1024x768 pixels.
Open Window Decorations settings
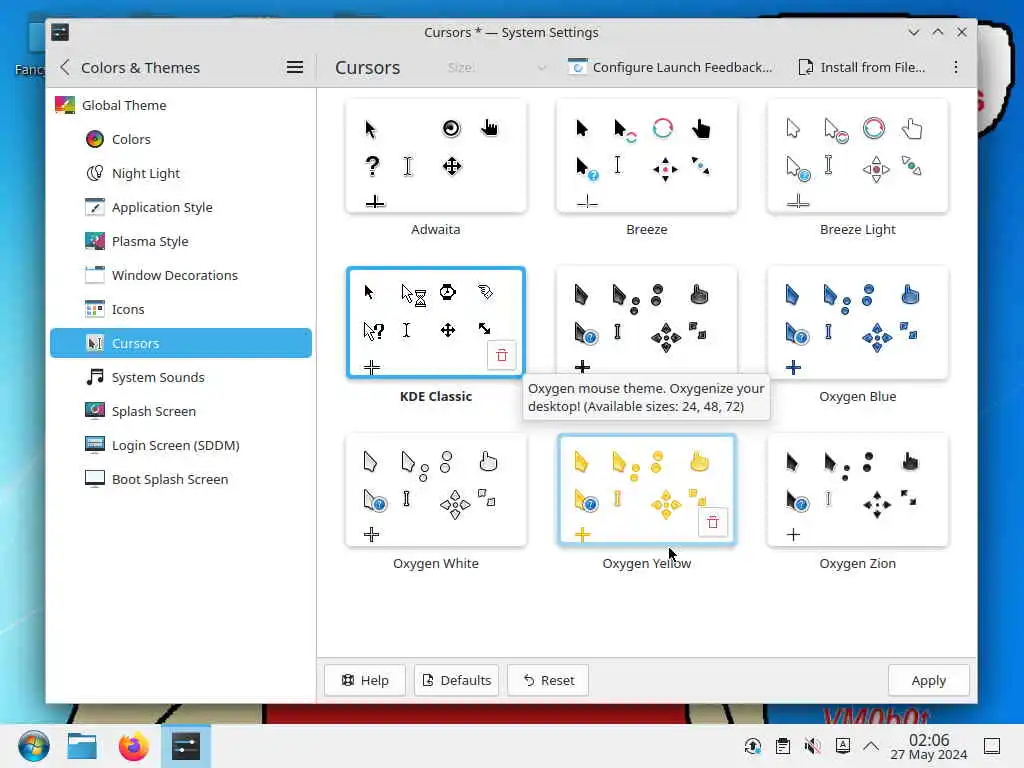tap(181, 275)
